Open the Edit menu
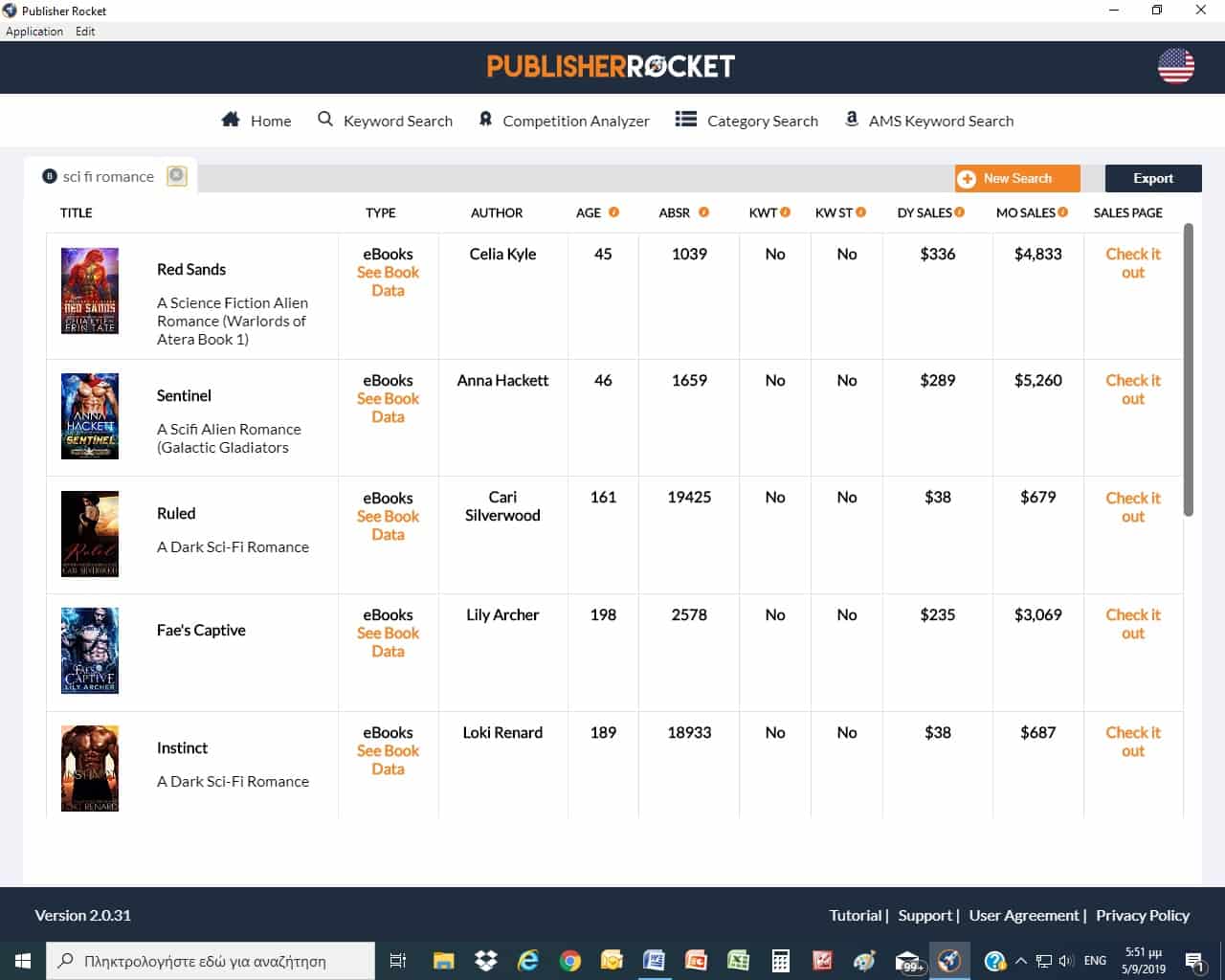The width and height of the screenshot is (1225, 980). (x=84, y=31)
